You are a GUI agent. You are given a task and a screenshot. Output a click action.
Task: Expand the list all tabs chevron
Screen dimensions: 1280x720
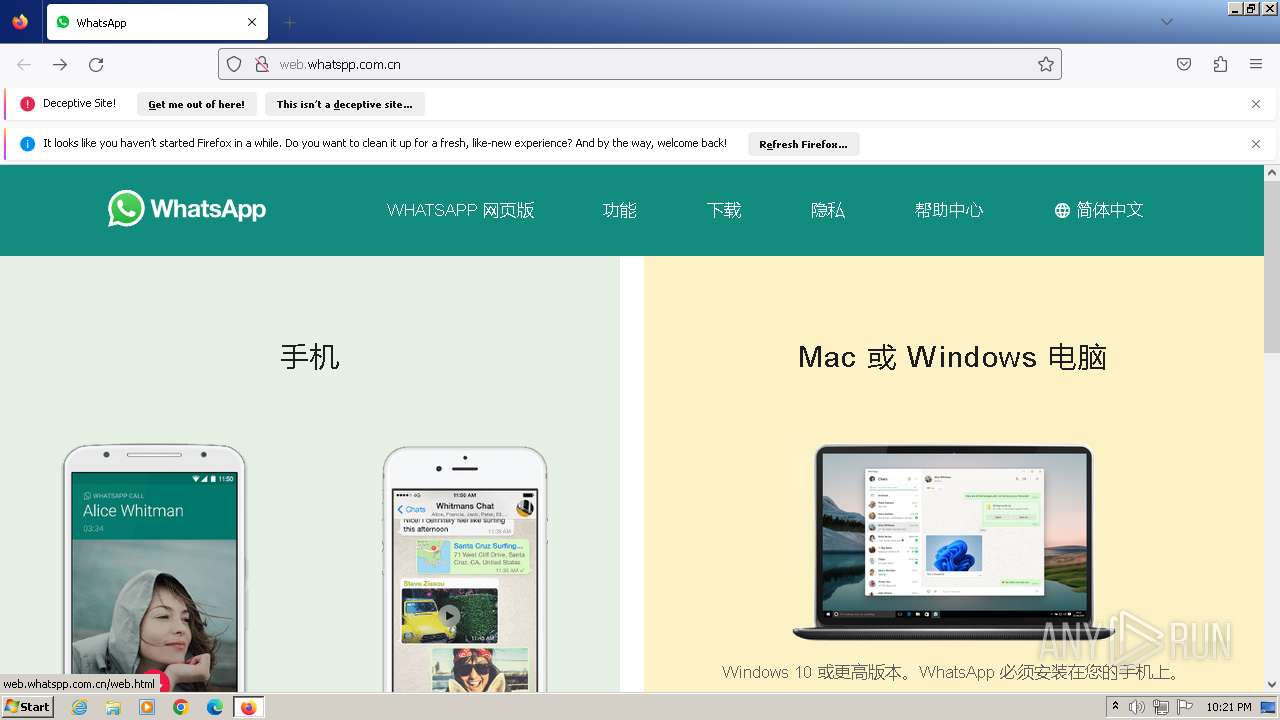coord(1167,22)
